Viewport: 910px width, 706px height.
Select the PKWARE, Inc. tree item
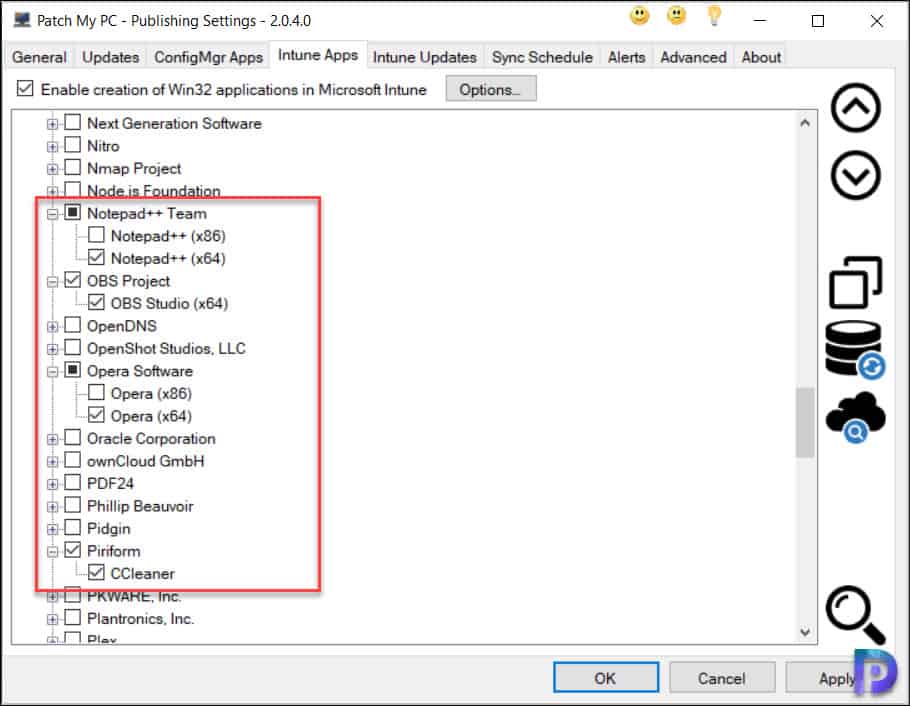click(x=134, y=596)
